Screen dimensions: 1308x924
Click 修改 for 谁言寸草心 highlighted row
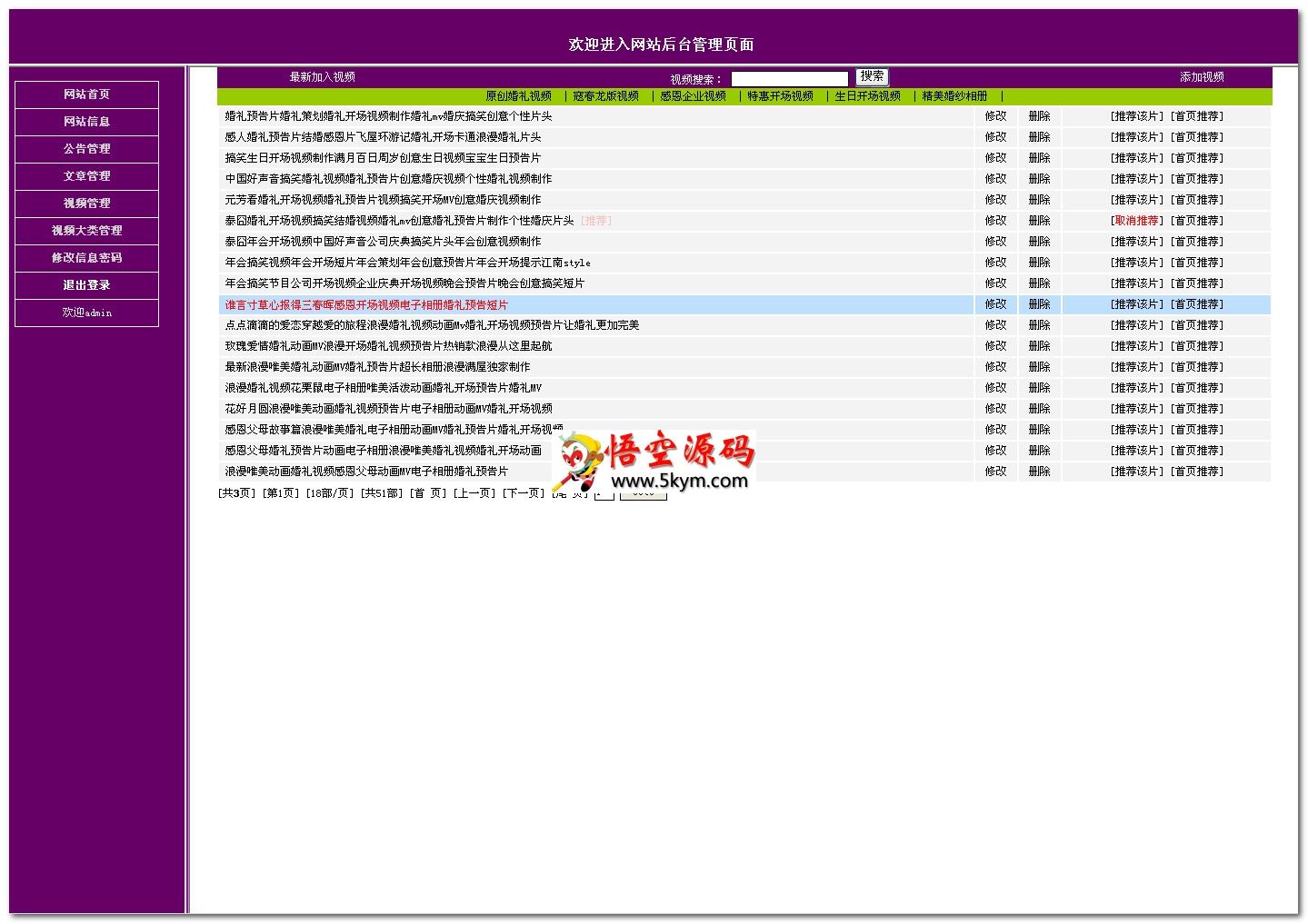point(995,304)
